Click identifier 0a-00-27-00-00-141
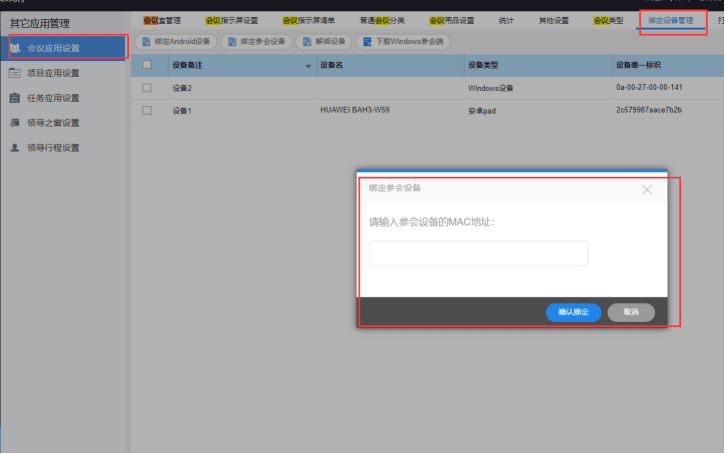This screenshot has width=725, height=454. pos(649,87)
